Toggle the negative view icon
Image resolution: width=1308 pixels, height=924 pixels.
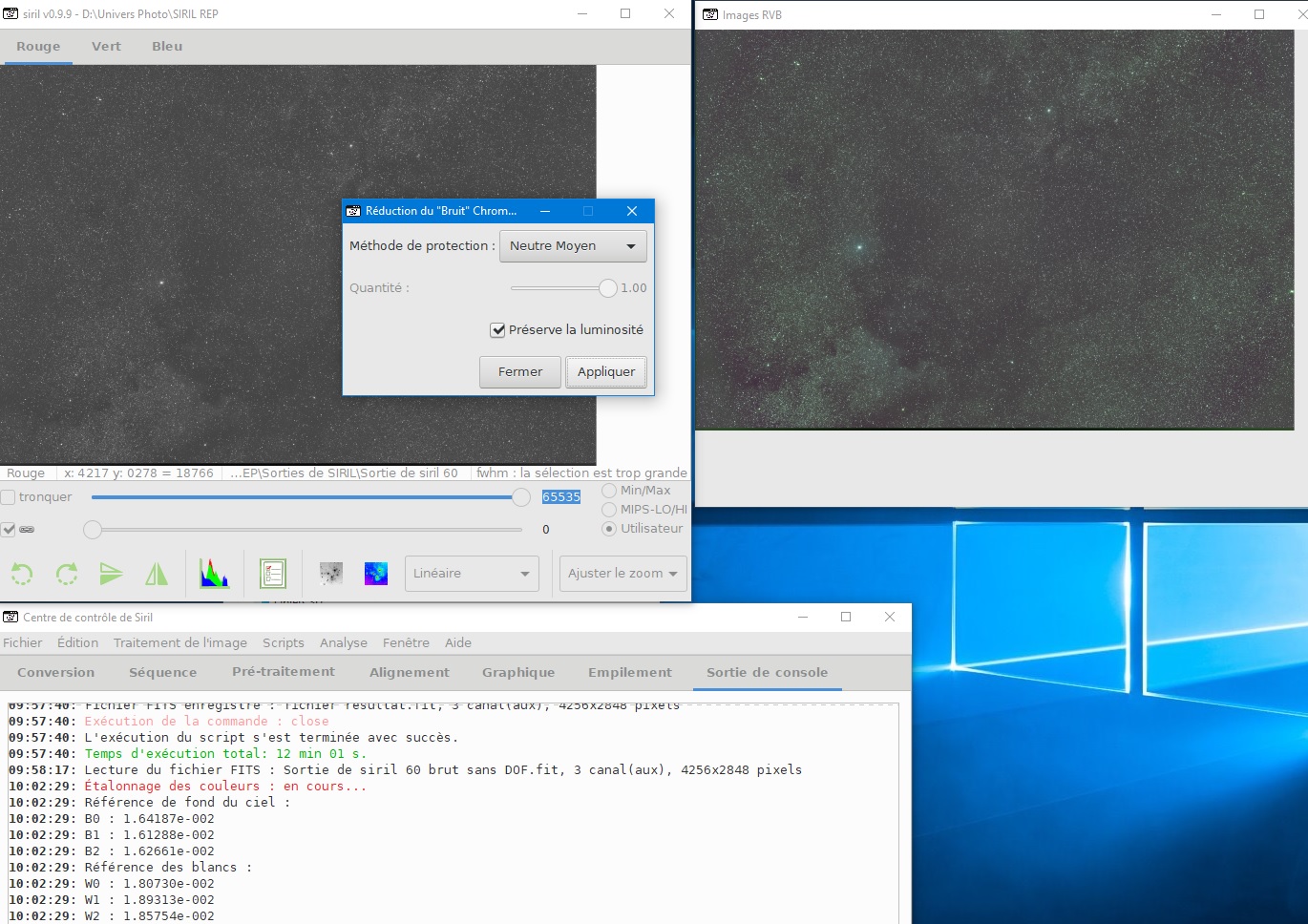(x=331, y=574)
